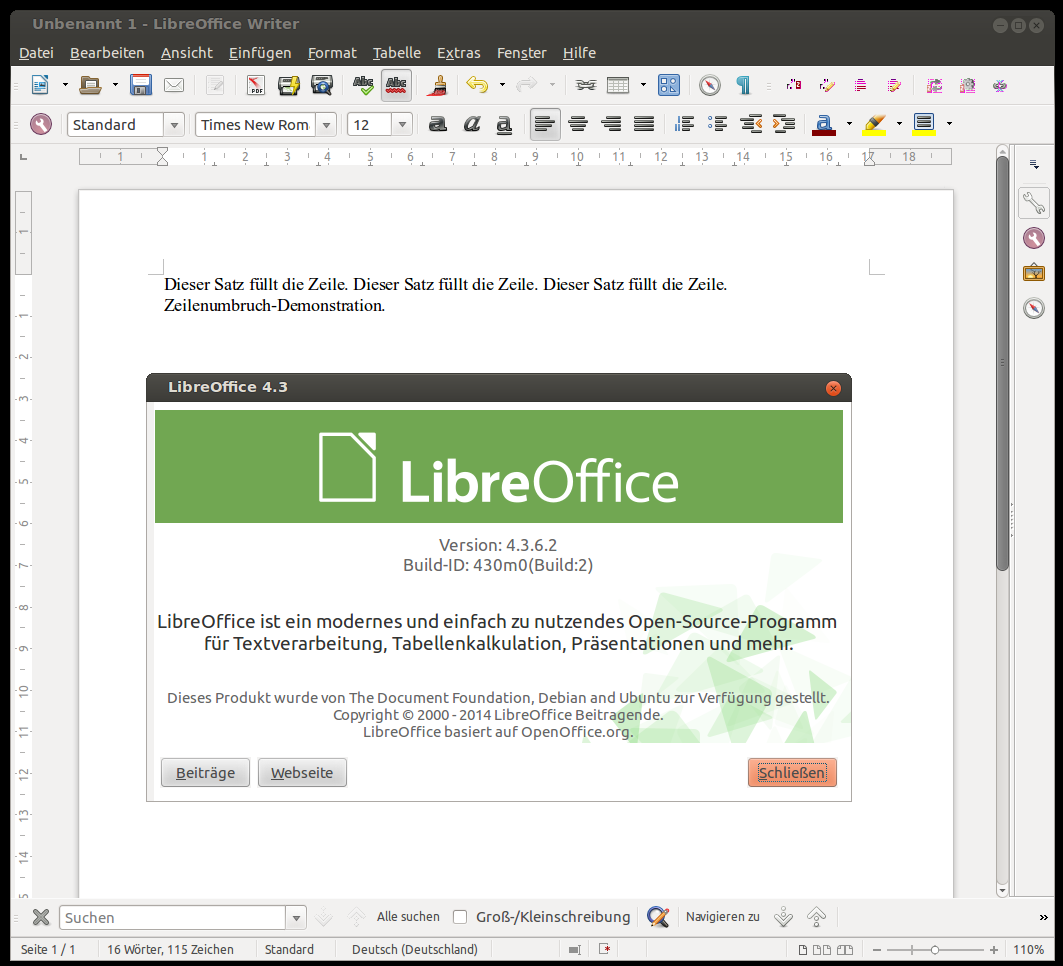This screenshot has height=966, width=1063.
Task: Click the envelope email document icon
Action: click(x=174, y=85)
